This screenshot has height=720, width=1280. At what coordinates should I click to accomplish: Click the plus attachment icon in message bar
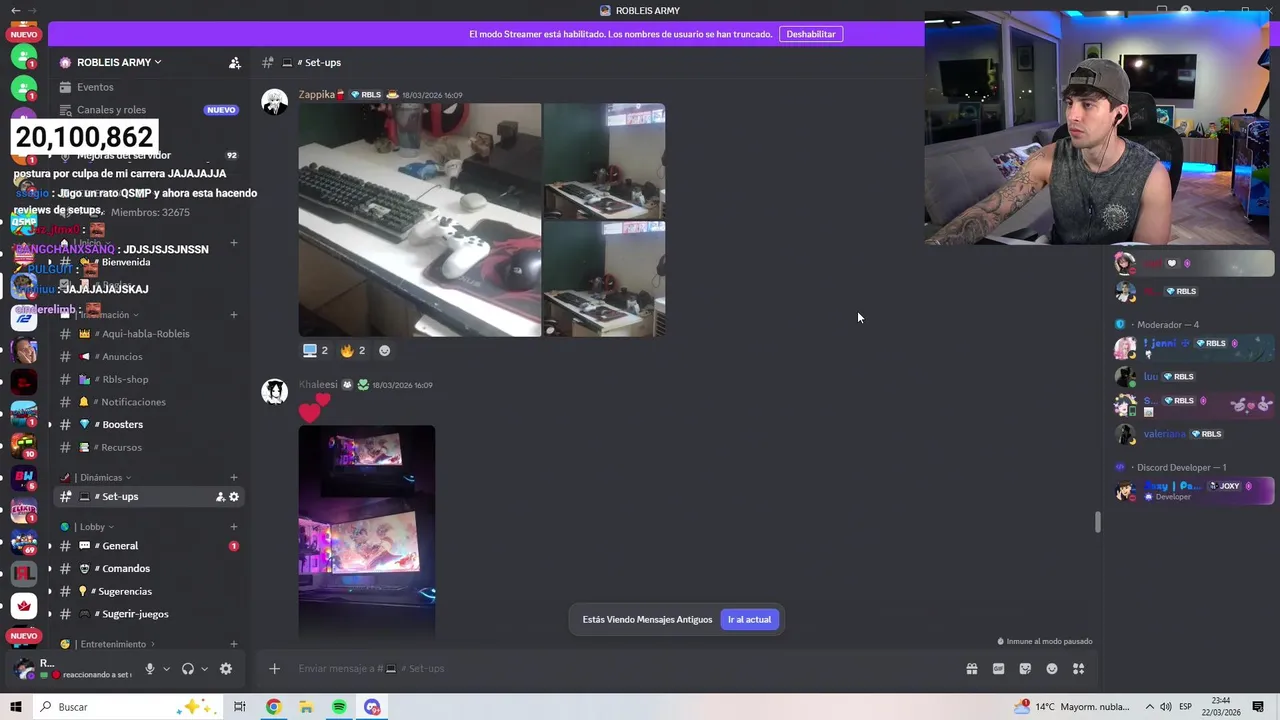pos(274,669)
